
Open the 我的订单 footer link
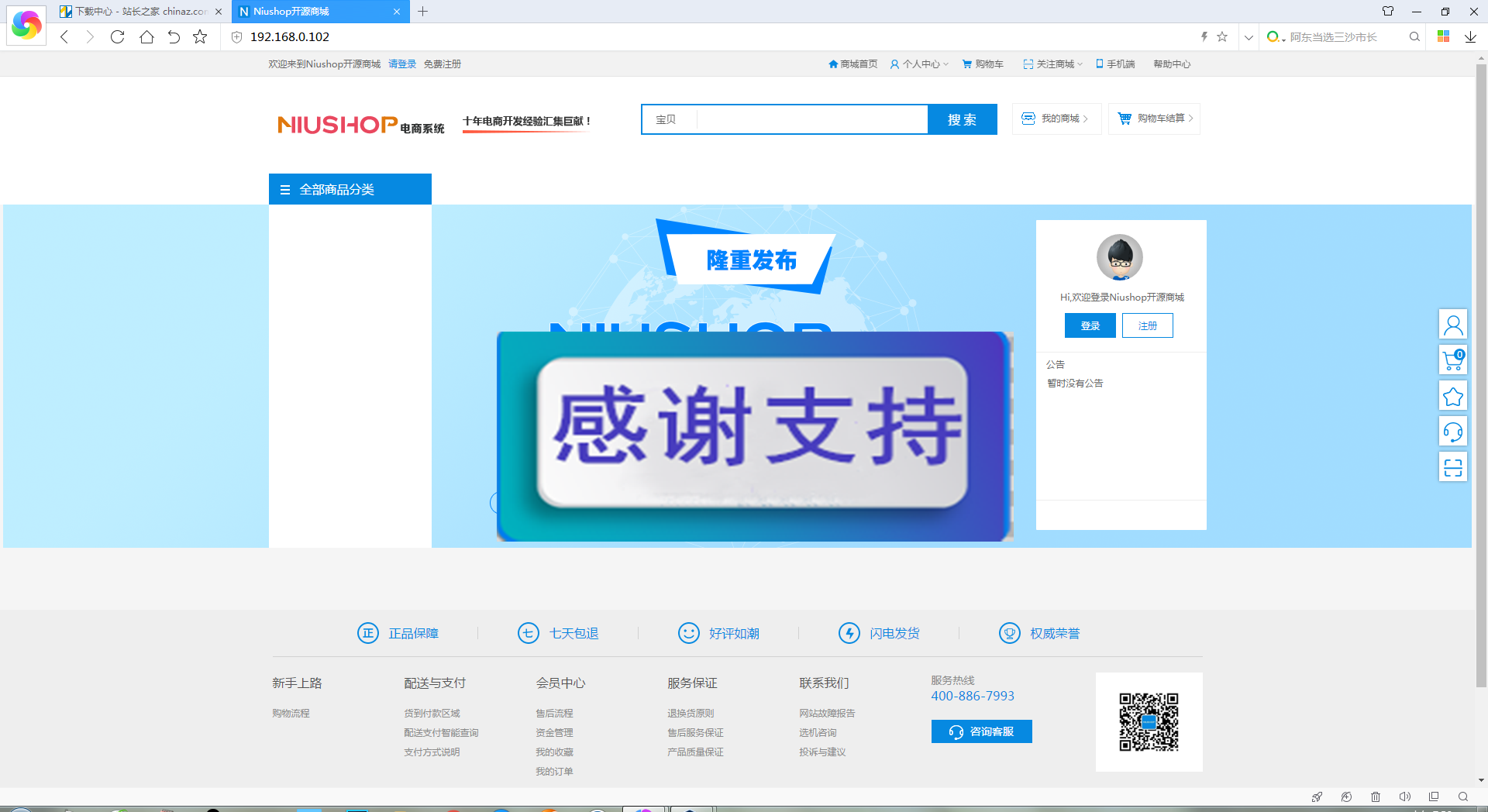554,771
